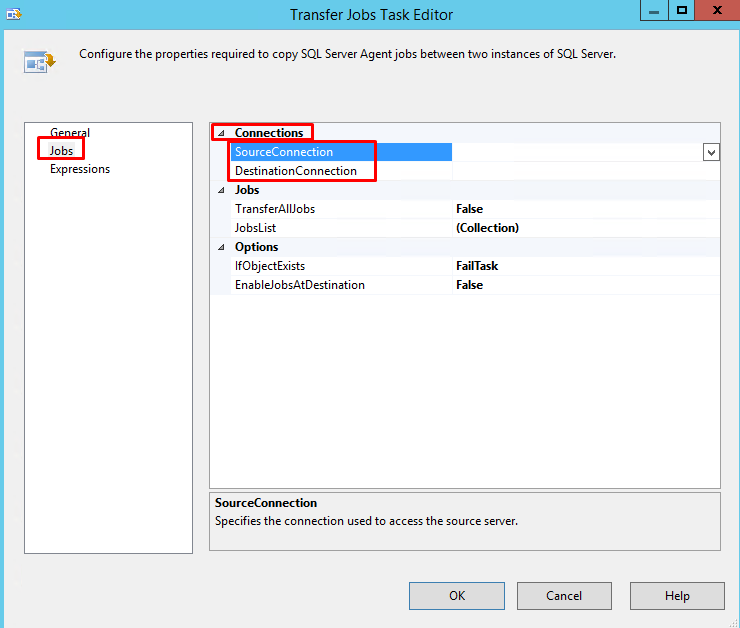Select the DestinationConnection property row
The height and width of the screenshot is (628, 740).
coord(296,171)
